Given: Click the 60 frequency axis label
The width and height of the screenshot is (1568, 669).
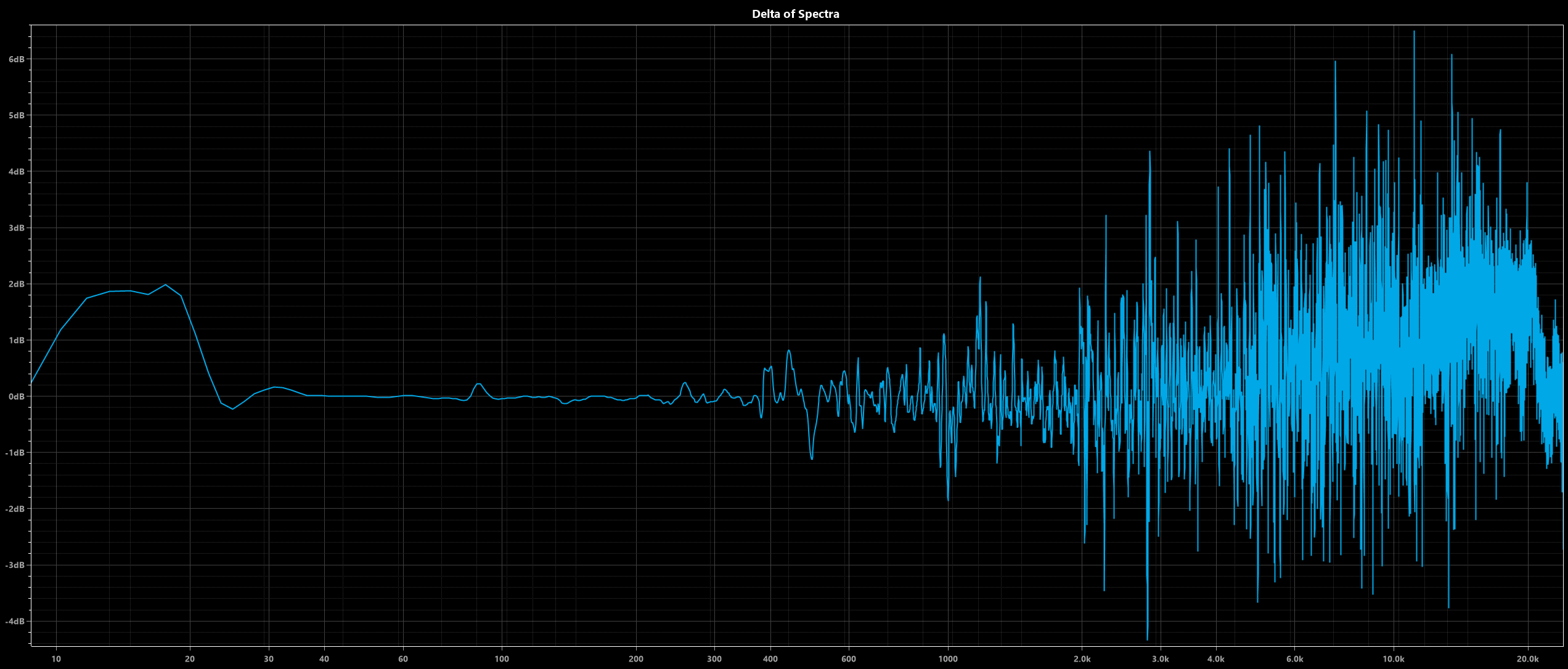Looking at the screenshot, I should click(x=403, y=659).
